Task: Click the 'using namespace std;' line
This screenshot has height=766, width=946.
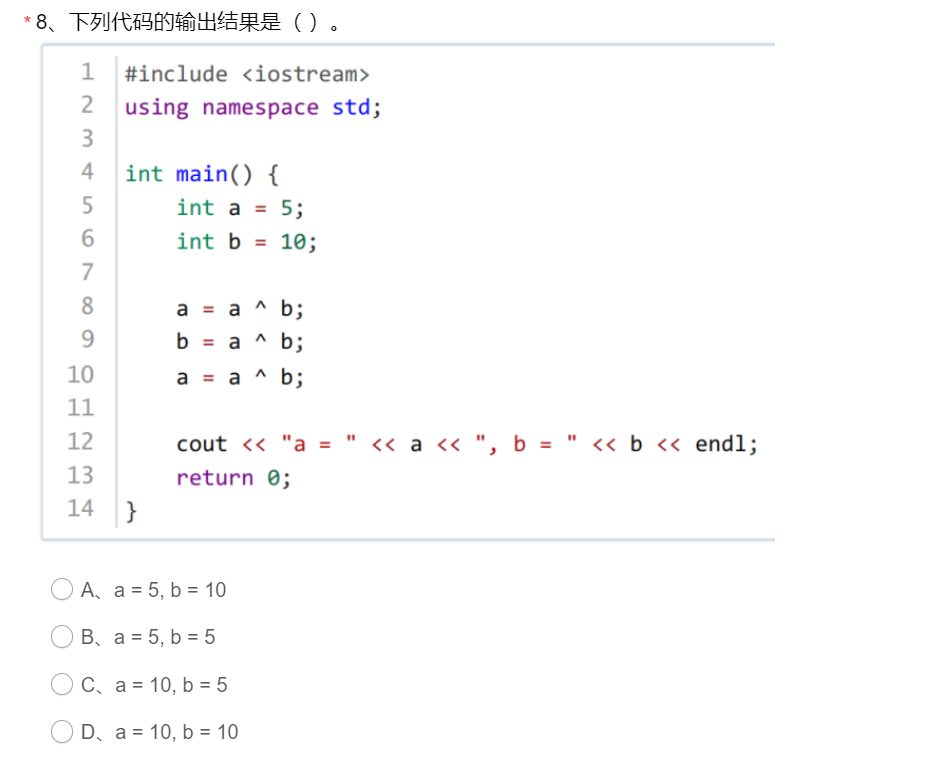Action: pos(253,107)
